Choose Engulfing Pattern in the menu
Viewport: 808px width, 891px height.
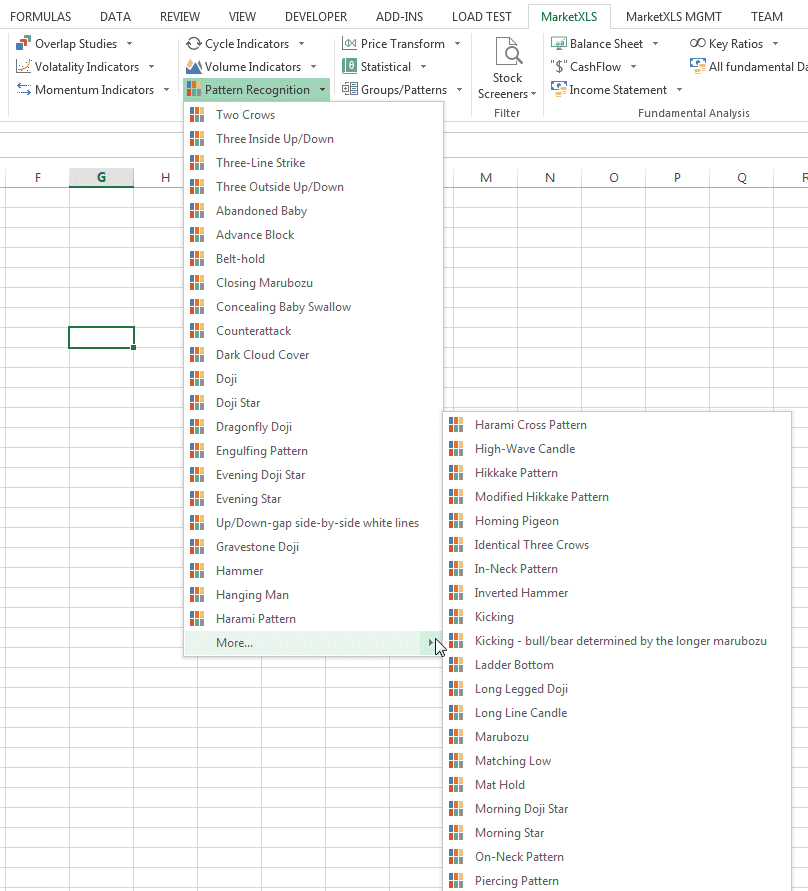pos(313,451)
